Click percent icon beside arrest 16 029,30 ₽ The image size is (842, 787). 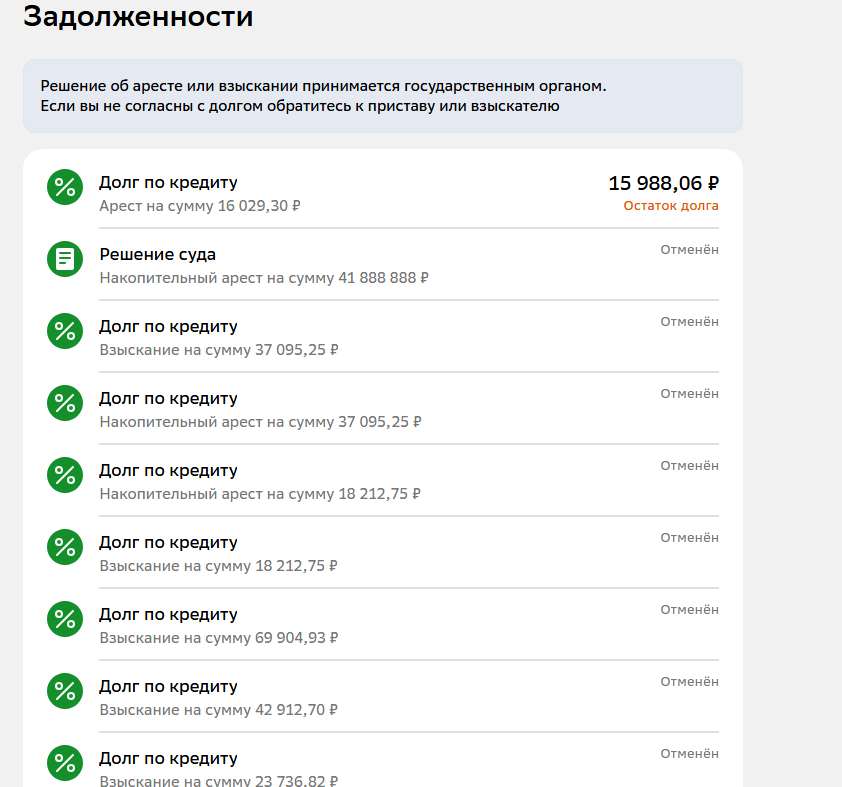65,187
